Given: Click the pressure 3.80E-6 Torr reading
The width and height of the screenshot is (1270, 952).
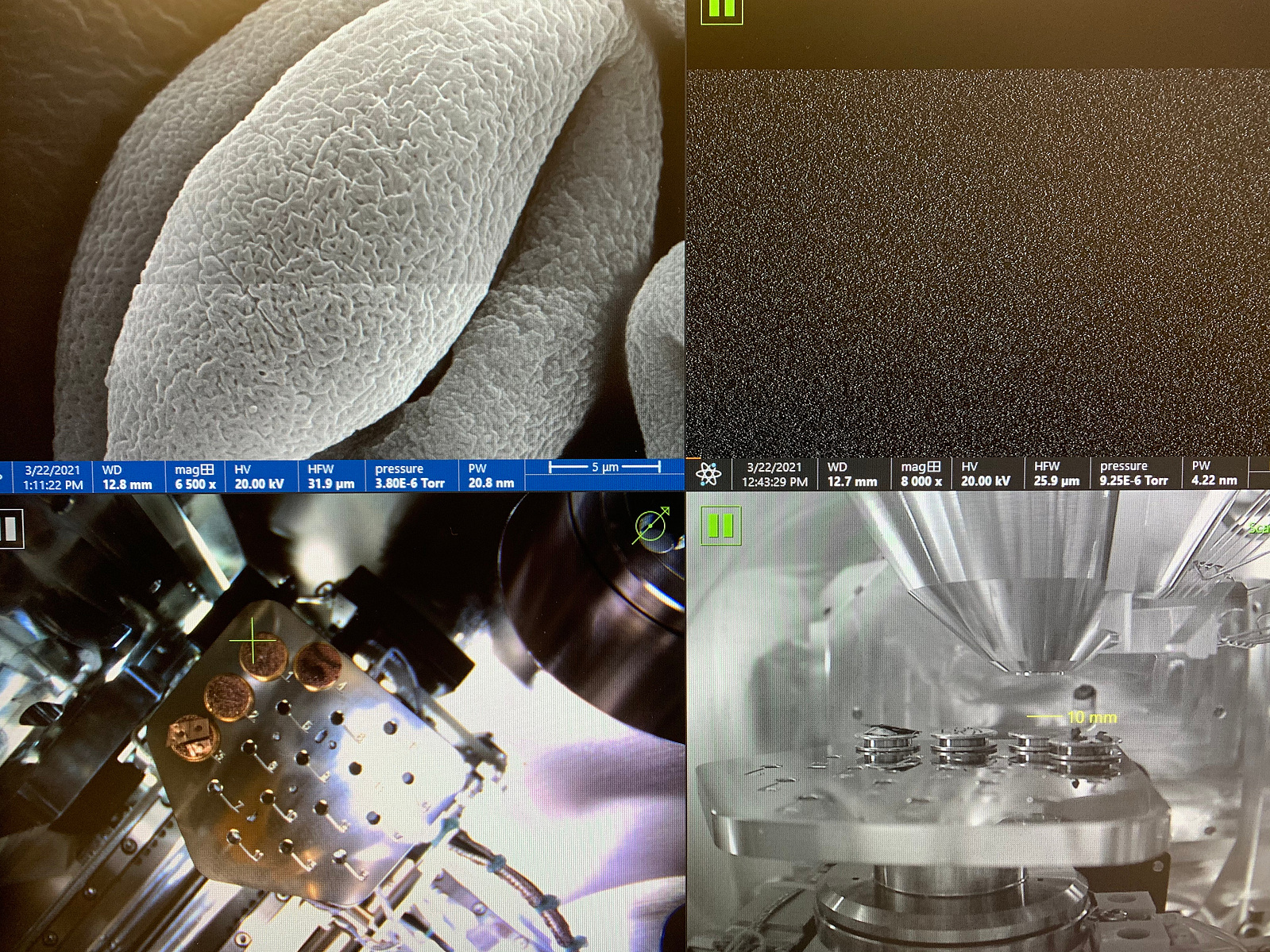Looking at the screenshot, I should [410, 483].
